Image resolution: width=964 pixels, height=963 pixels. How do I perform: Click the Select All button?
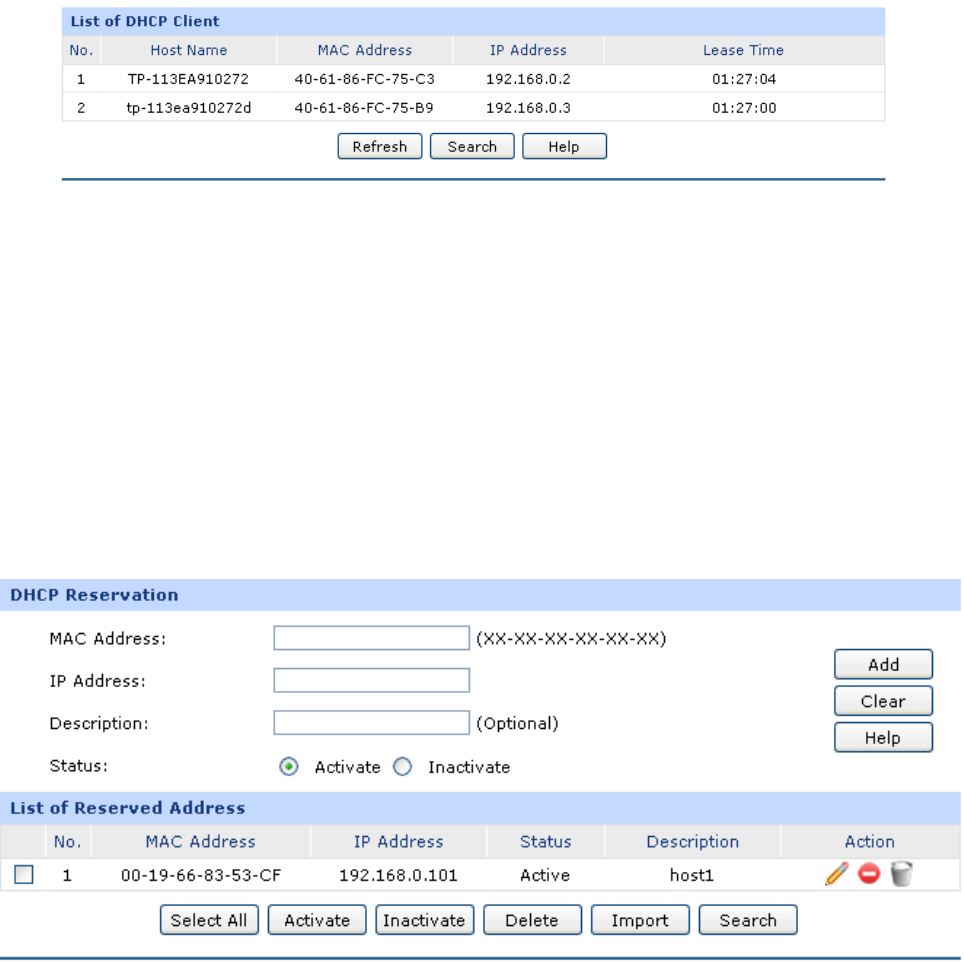(x=209, y=920)
